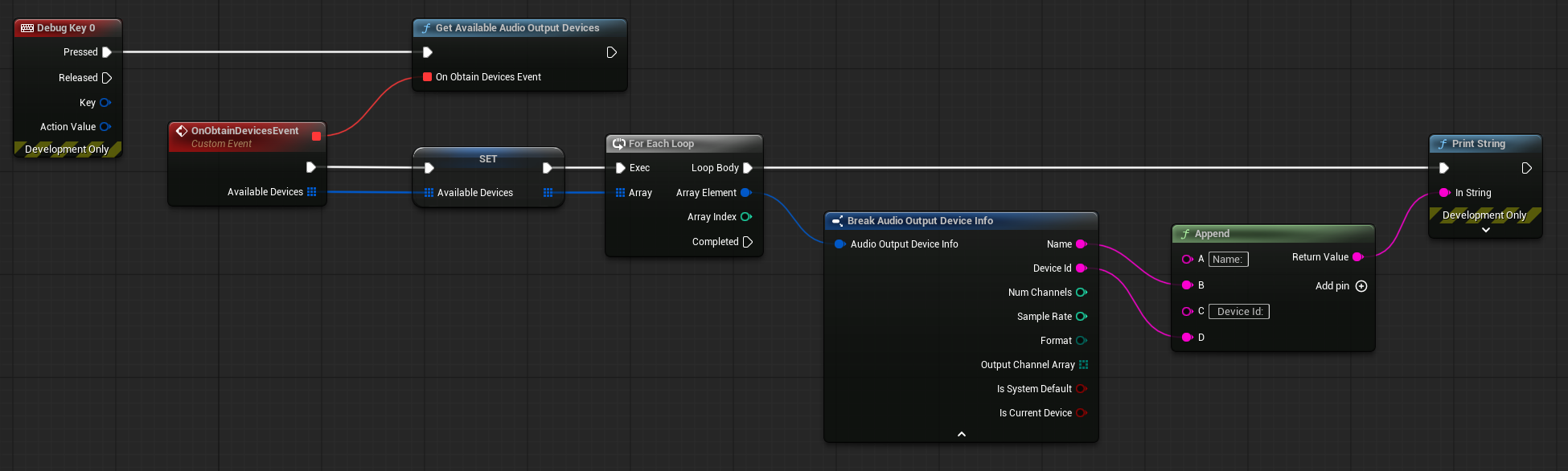Viewport: 1568px width, 471px height.
Task: Click the SET node output exec pin
Action: click(547, 168)
